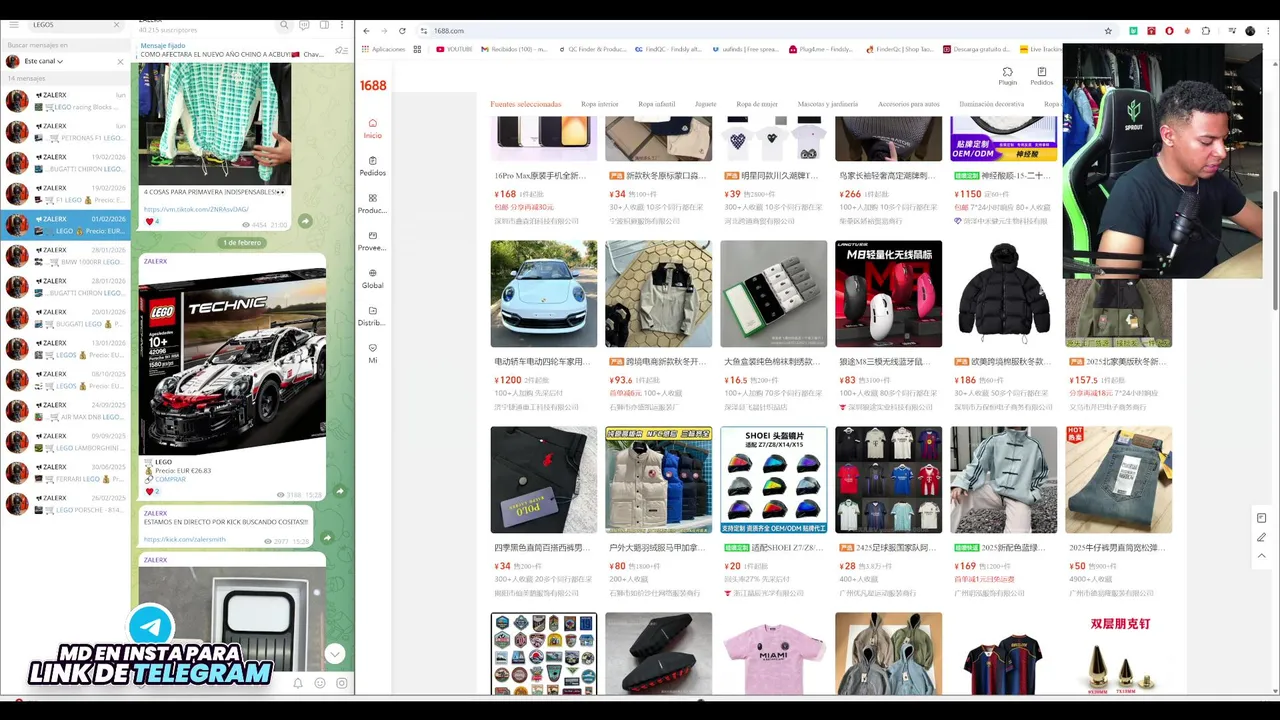
Task: Select the 'BMW 1000RR LEGO' search result
Action: point(66,256)
